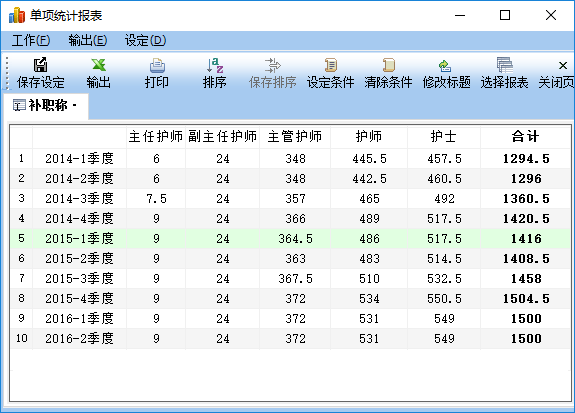Click 550.5 in 护士 column
The image size is (575, 413).
click(x=444, y=299)
